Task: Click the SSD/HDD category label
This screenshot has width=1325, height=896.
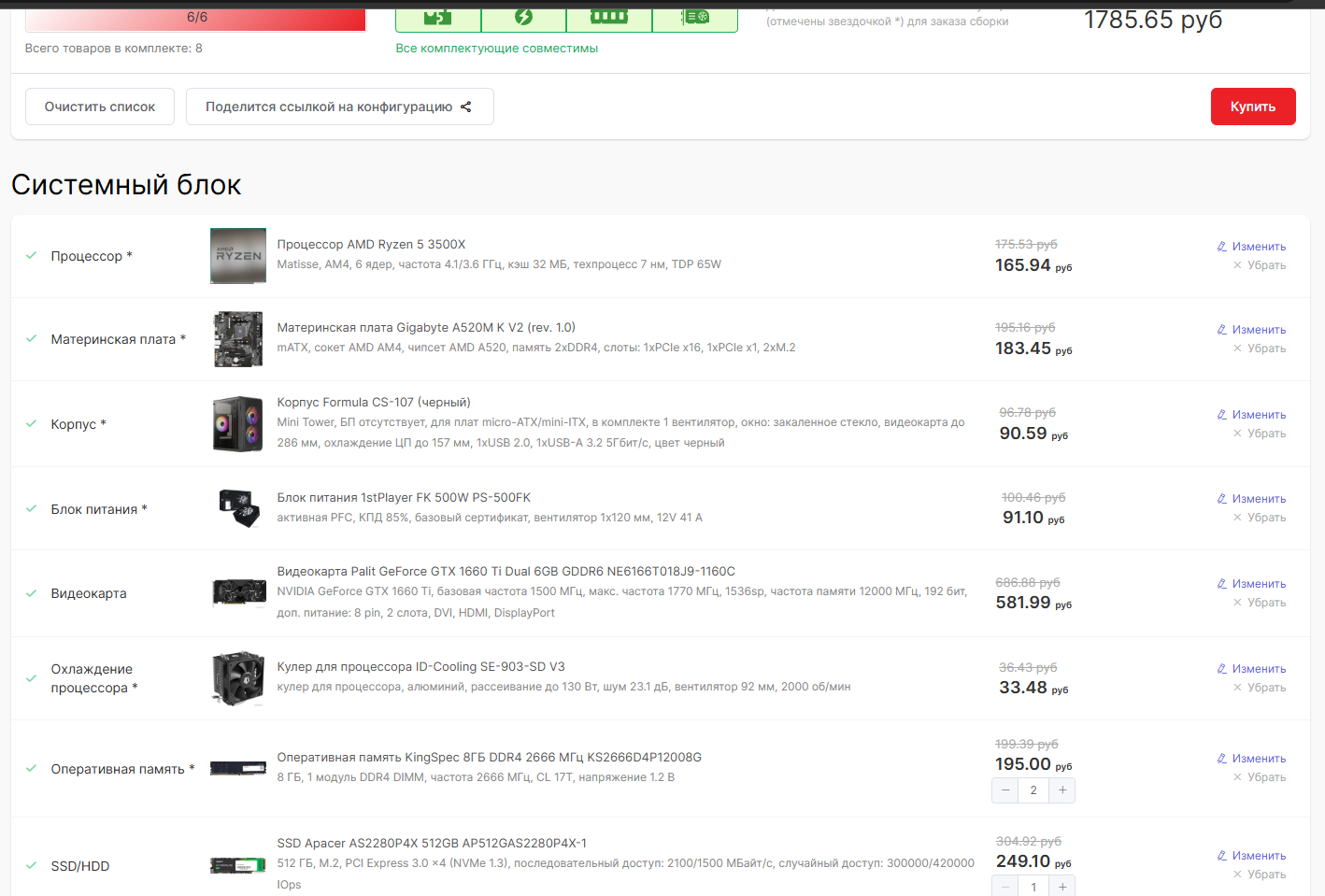Action: click(80, 866)
